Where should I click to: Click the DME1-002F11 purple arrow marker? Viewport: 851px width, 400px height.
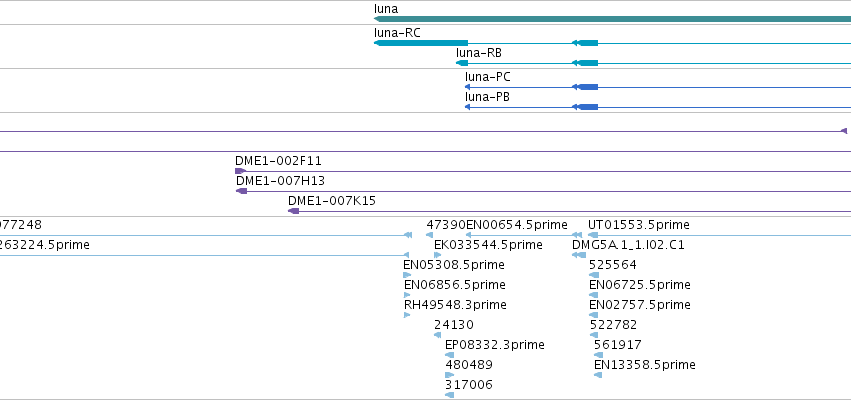tap(240, 171)
